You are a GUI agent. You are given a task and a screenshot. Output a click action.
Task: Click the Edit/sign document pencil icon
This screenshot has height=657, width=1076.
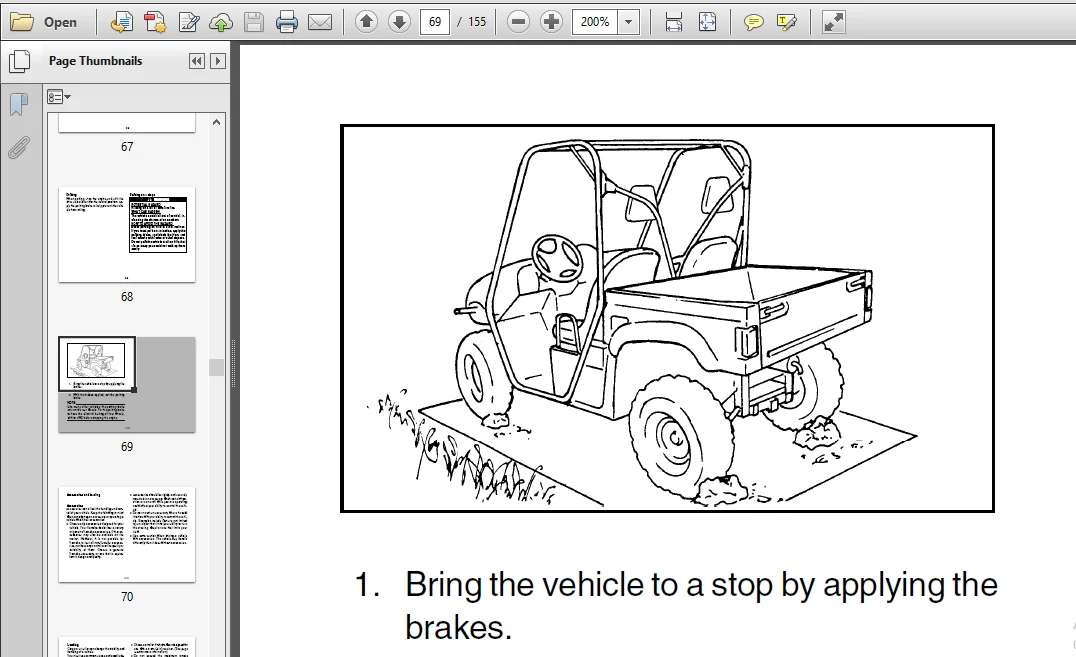click(188, 22)
